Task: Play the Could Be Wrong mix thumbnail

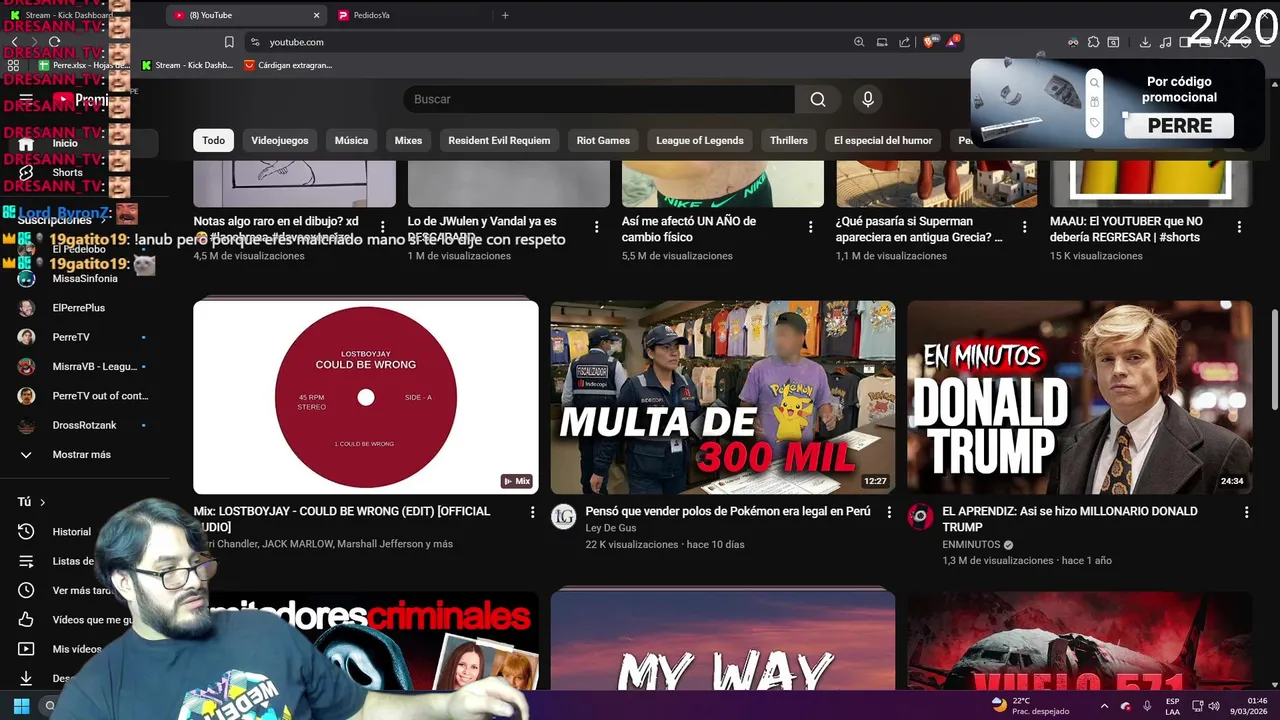Action: point(366,397)
